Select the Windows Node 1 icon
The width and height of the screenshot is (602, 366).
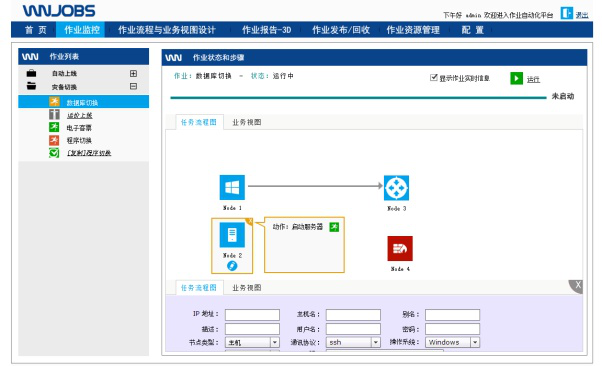[232, 187]
